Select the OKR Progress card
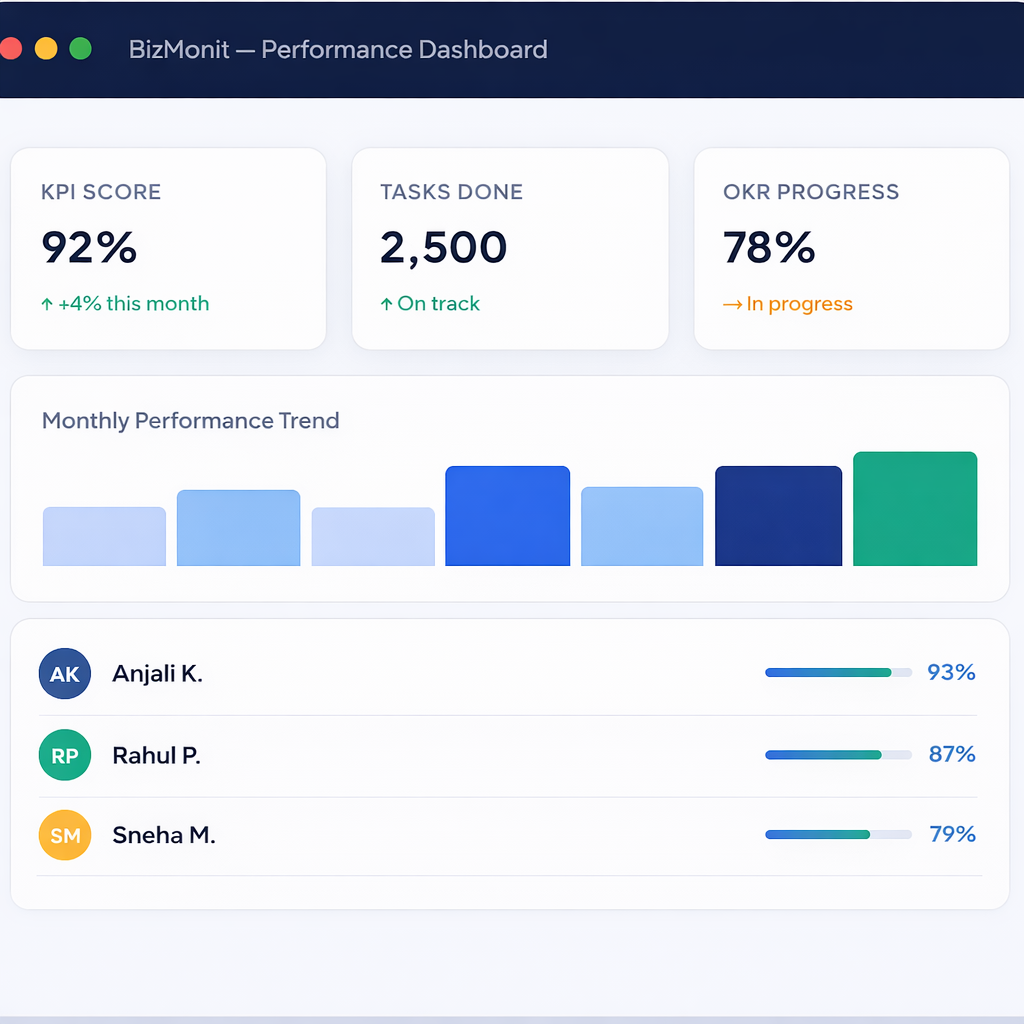Screen dimensions: 1024x1024 (x=851, y=249)
